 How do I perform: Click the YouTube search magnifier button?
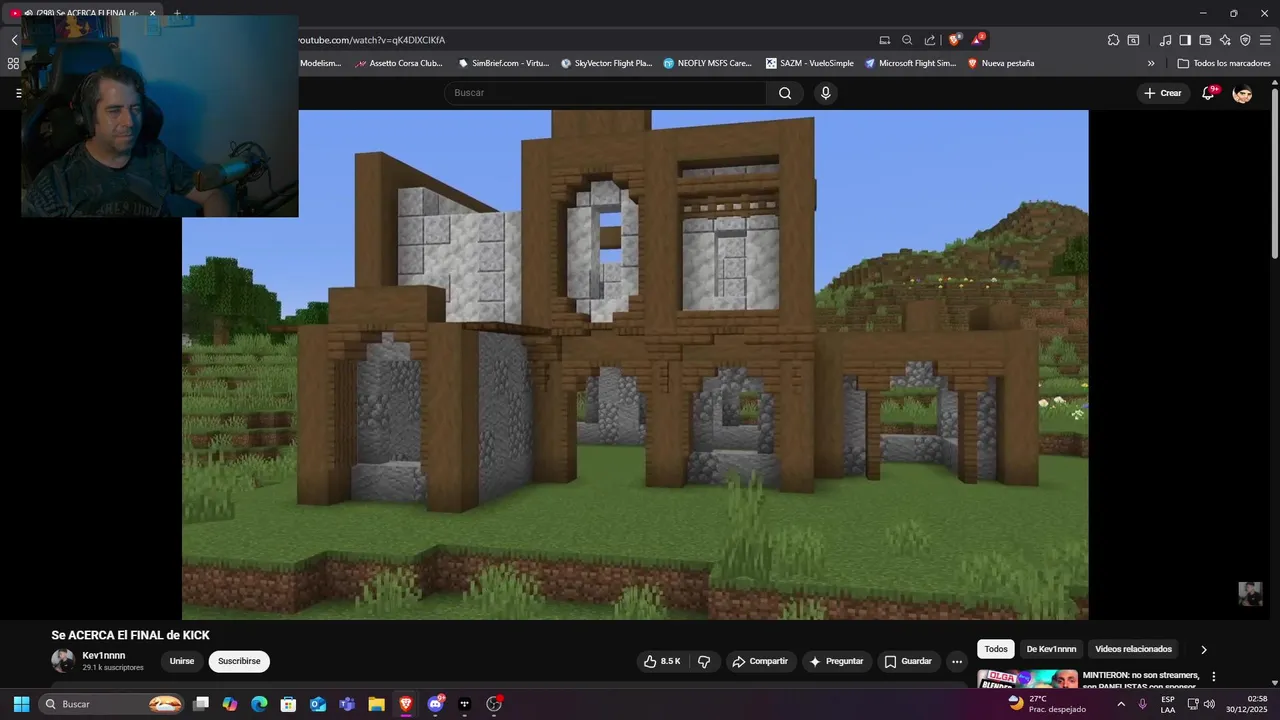[785, 93]
